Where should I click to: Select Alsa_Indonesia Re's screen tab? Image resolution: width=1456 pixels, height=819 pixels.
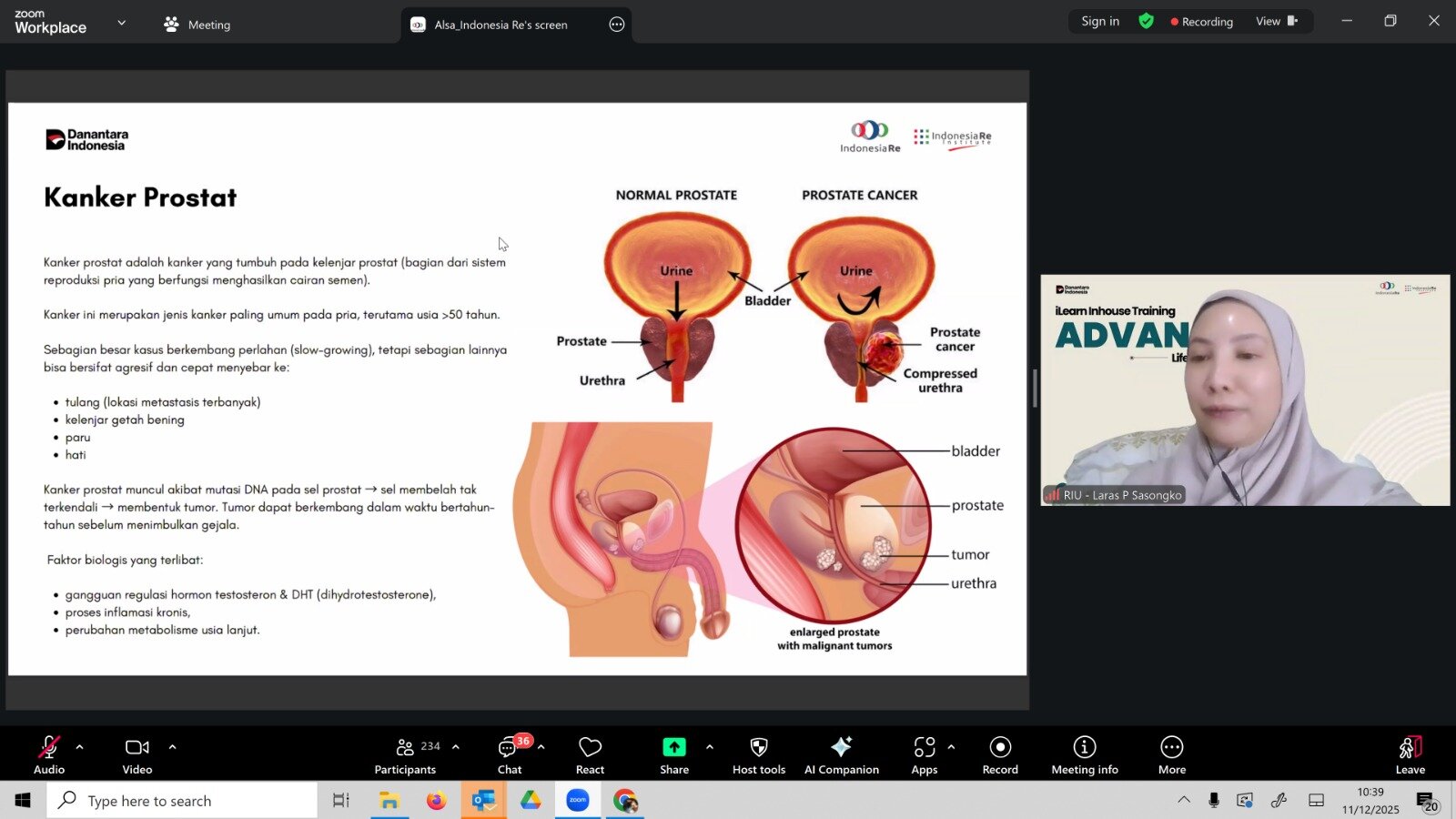(500, 25)
